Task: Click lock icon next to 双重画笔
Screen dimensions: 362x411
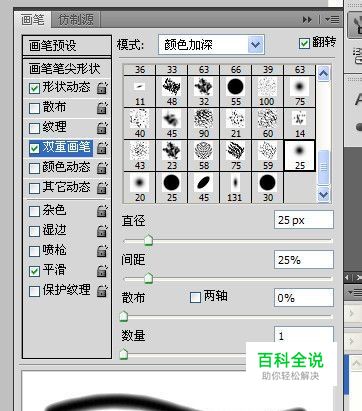Action: click(102, 148)
